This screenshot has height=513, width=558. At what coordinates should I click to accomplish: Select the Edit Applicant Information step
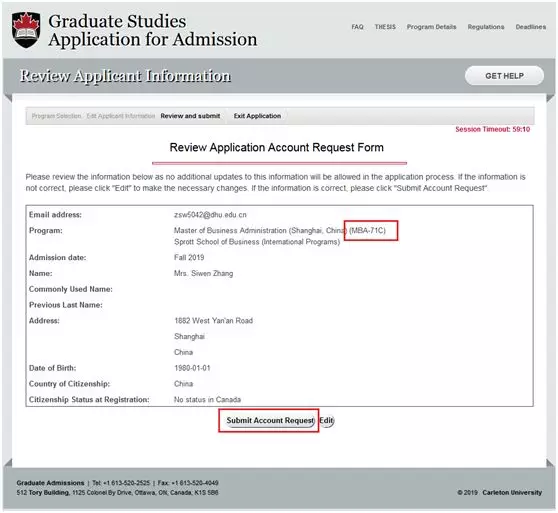click(121, 116)
